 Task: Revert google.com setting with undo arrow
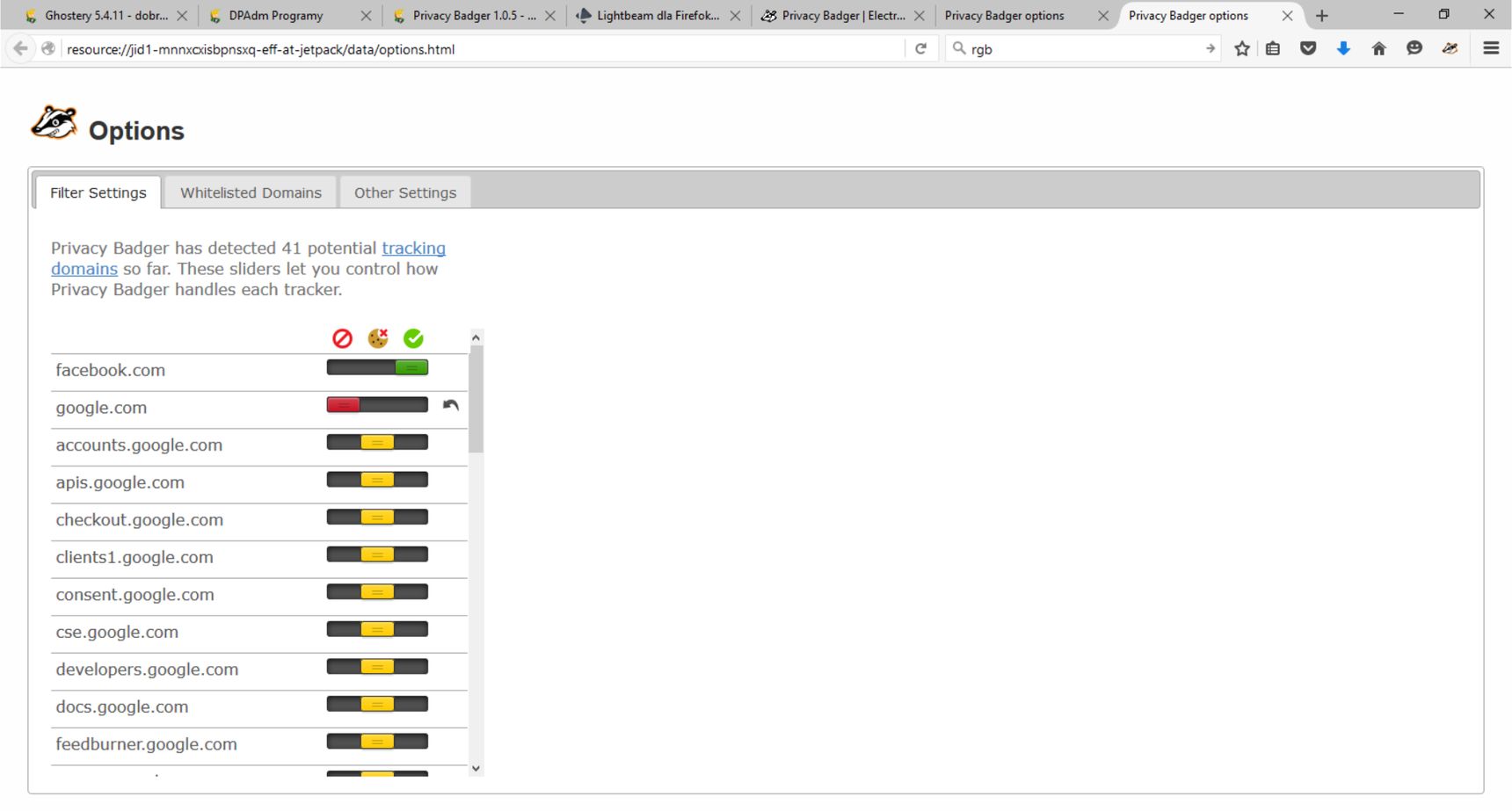451,405
